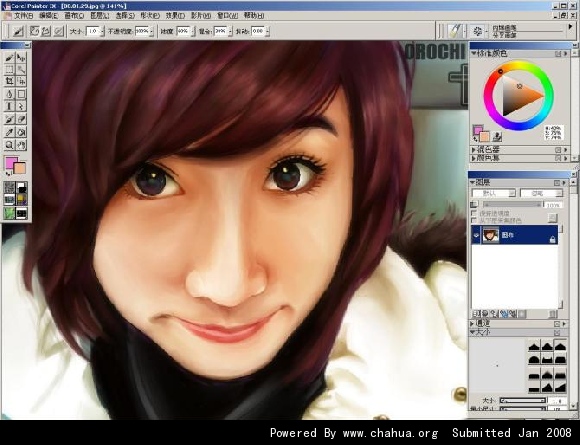This screenshot has height=445, width=580.
Task: Click the clone color stamp icon
Action: pos(498,136)
